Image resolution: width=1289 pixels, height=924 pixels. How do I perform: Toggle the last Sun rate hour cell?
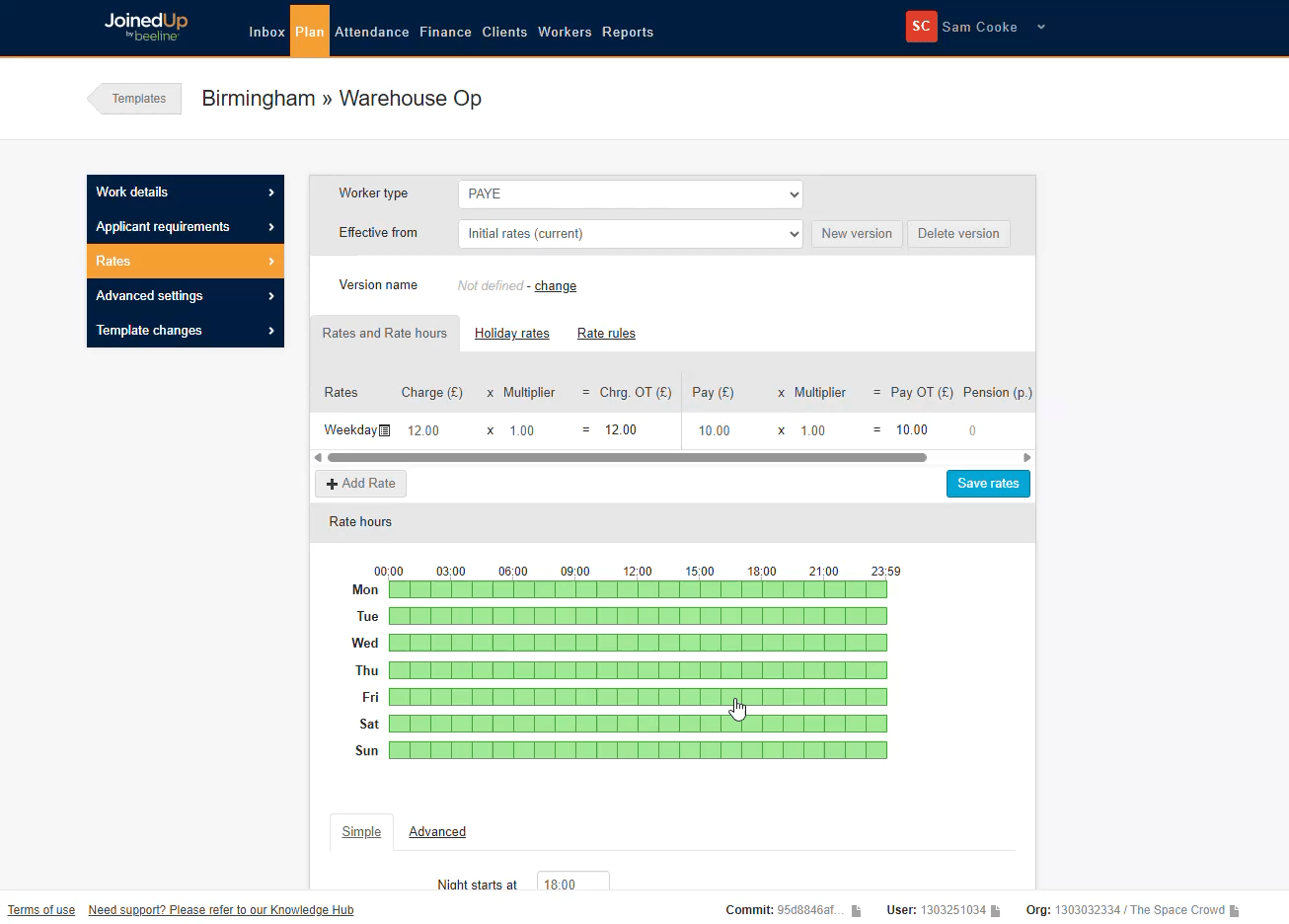pyautogui.click(x=876, y=750)
